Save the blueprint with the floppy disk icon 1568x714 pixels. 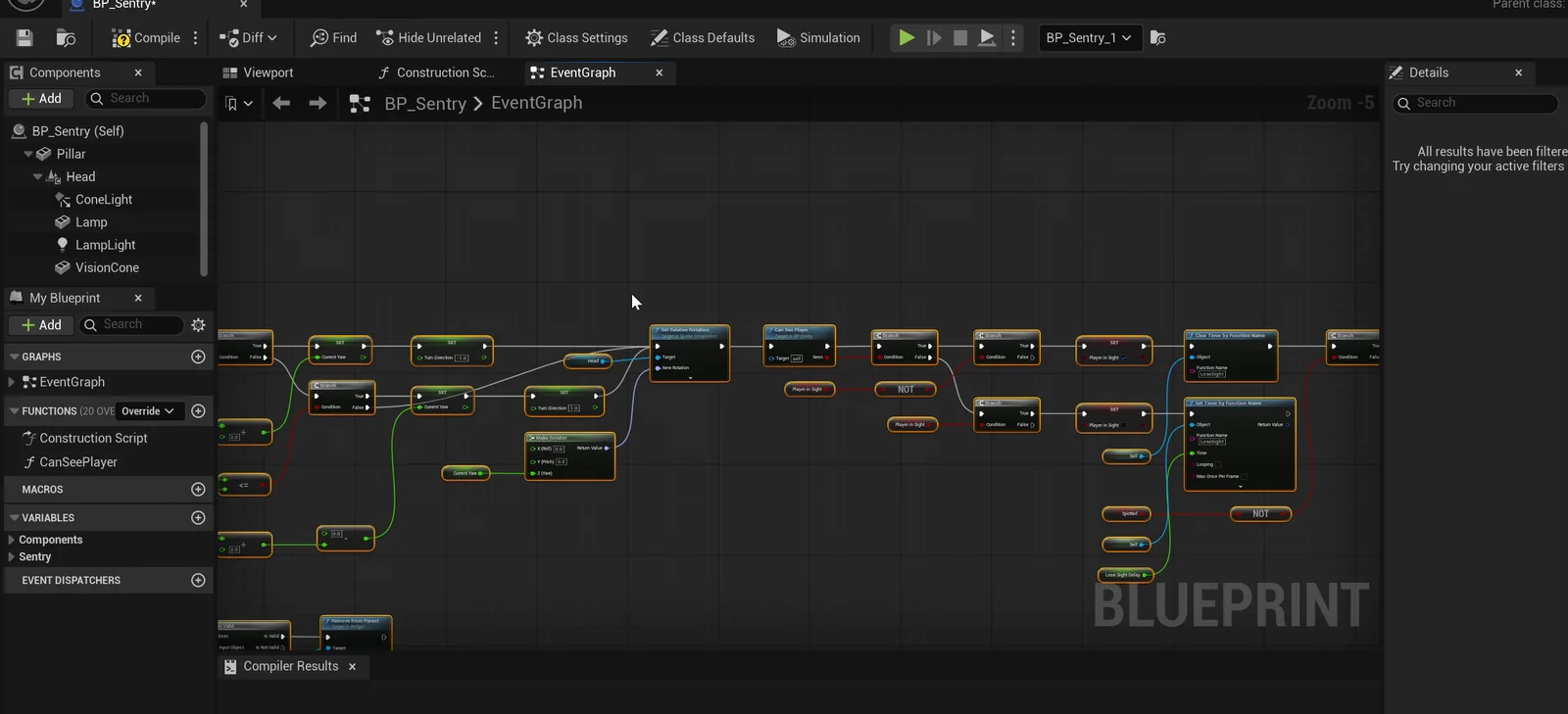click(24, 38)
